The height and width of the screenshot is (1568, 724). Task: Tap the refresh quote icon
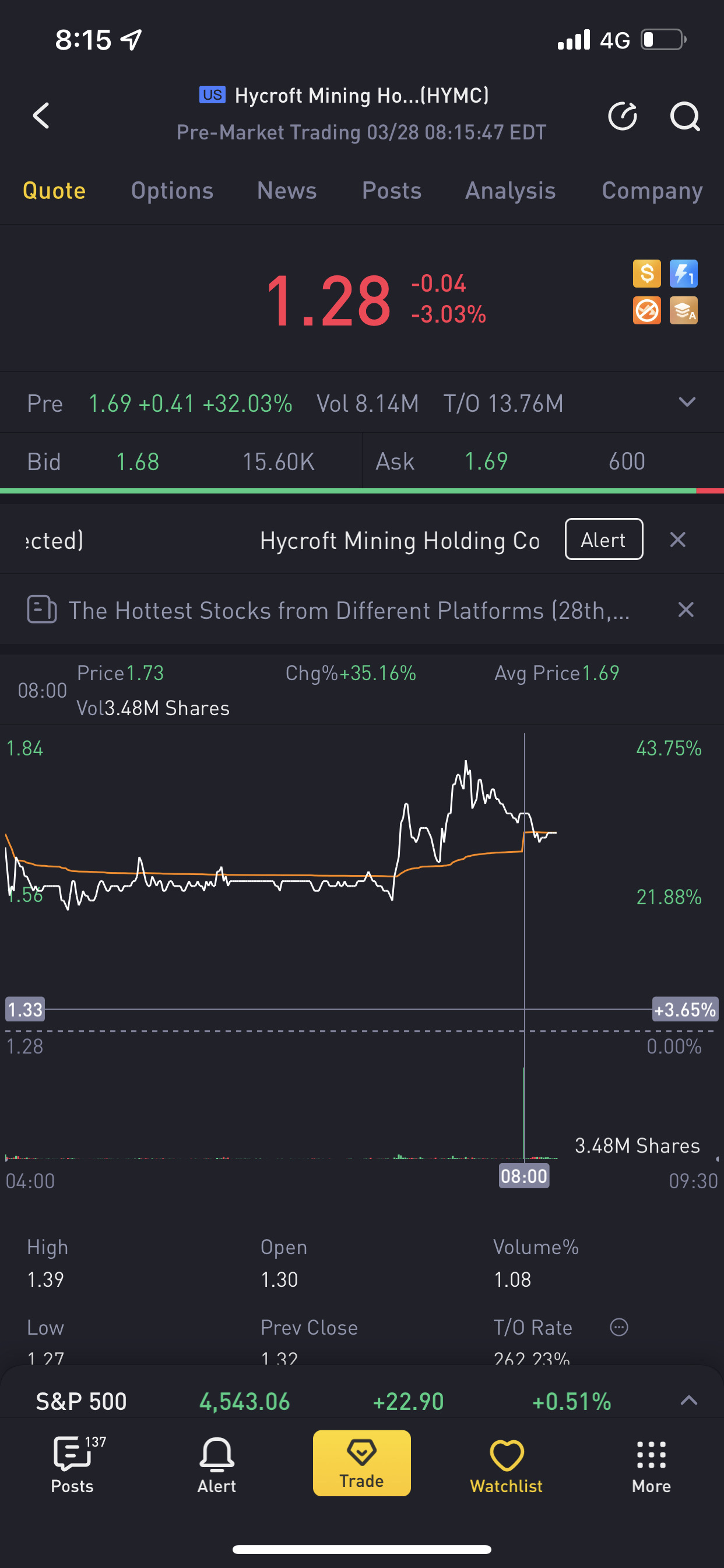pyautogui.click(x=623, y=116)
